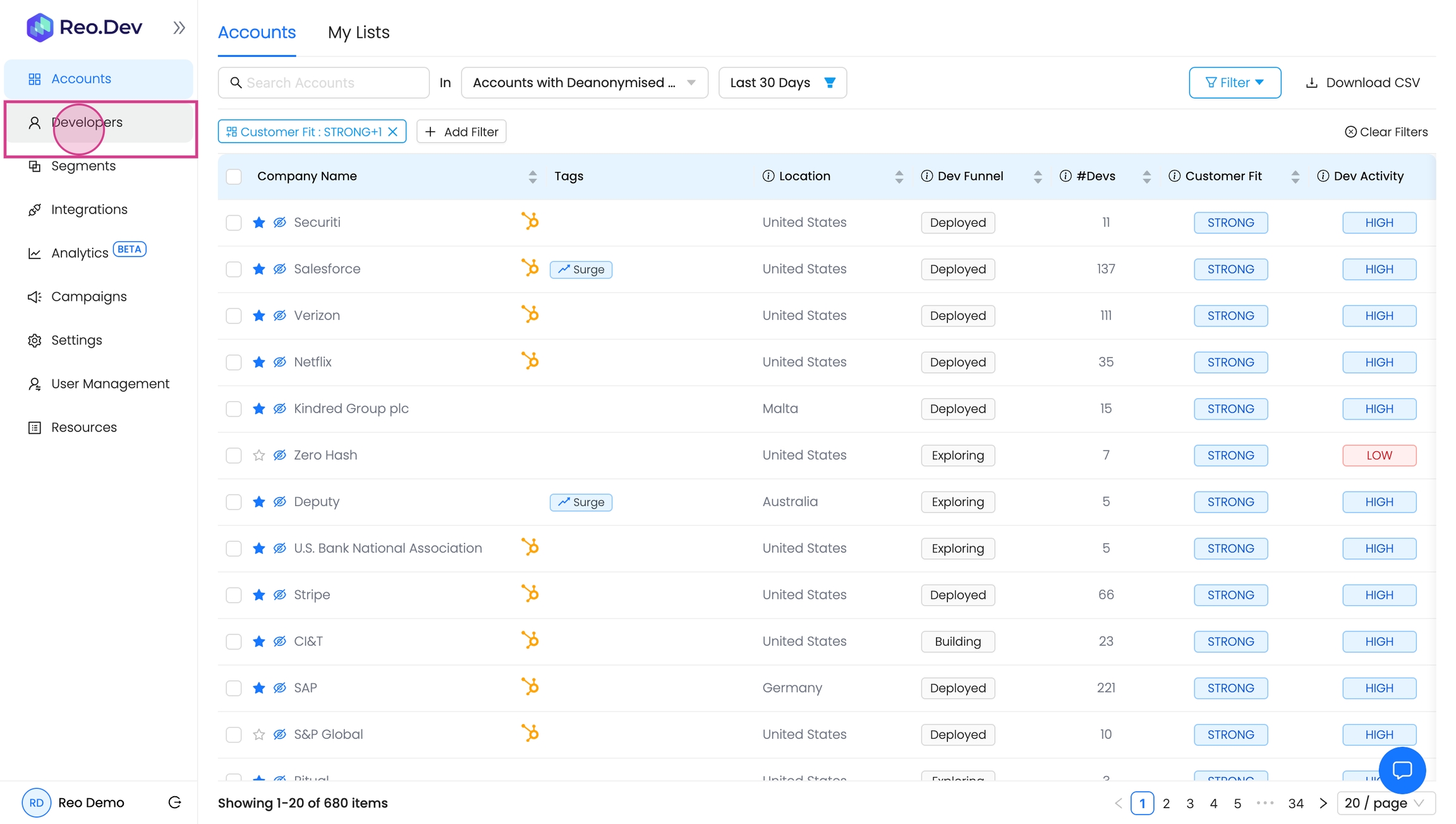Click the Dev Funnel info icon
1456x824 pixels.
point(926,176)
